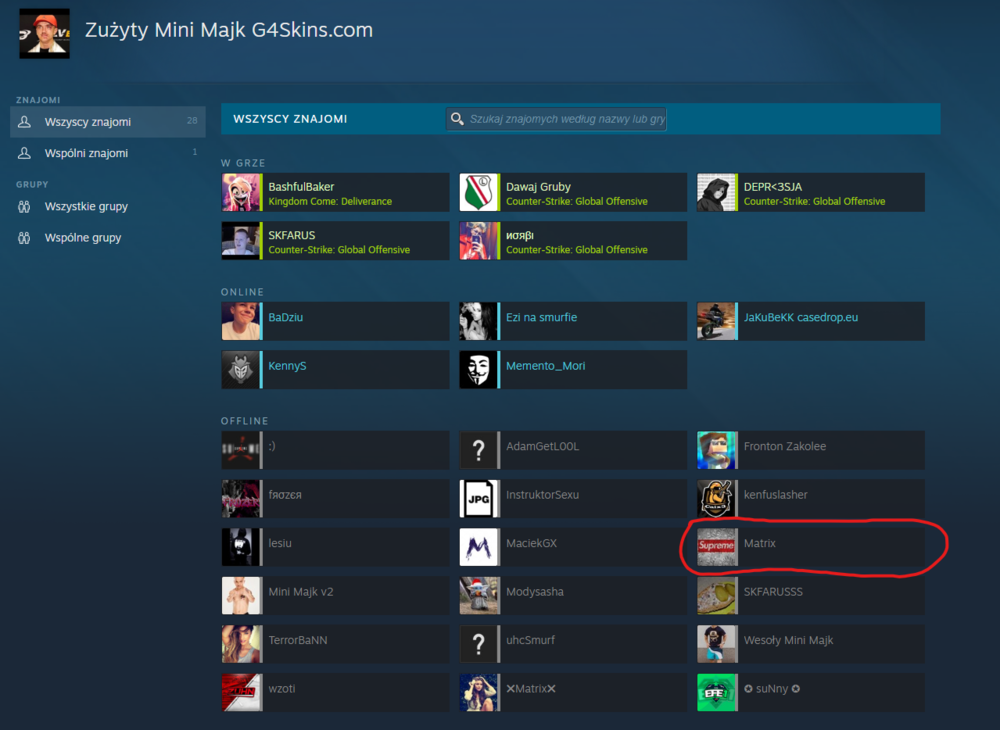Click the MaciekGX name

click(531, 543)
